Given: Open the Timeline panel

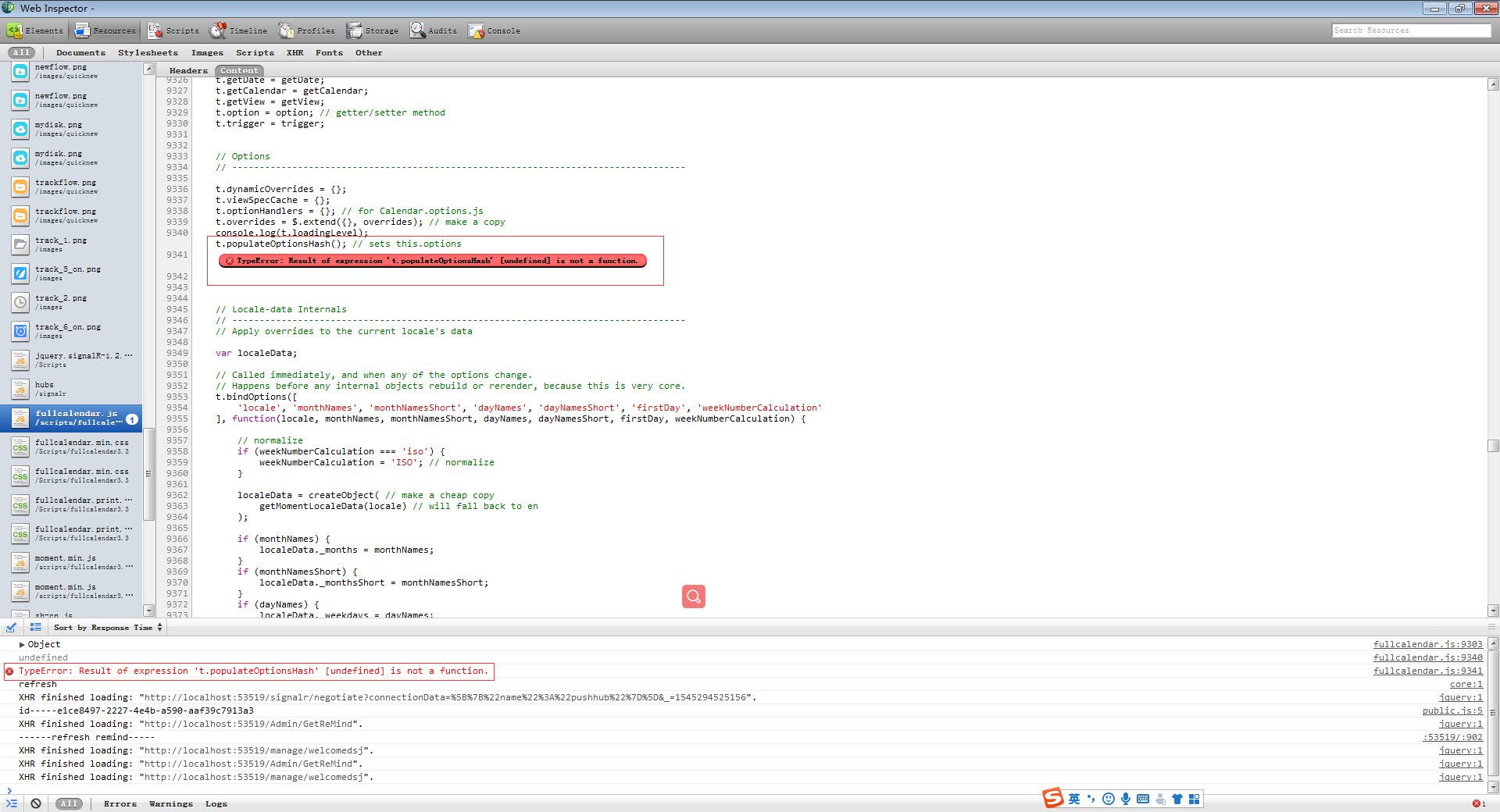Looking at the screenshot, I should point(238,30).
